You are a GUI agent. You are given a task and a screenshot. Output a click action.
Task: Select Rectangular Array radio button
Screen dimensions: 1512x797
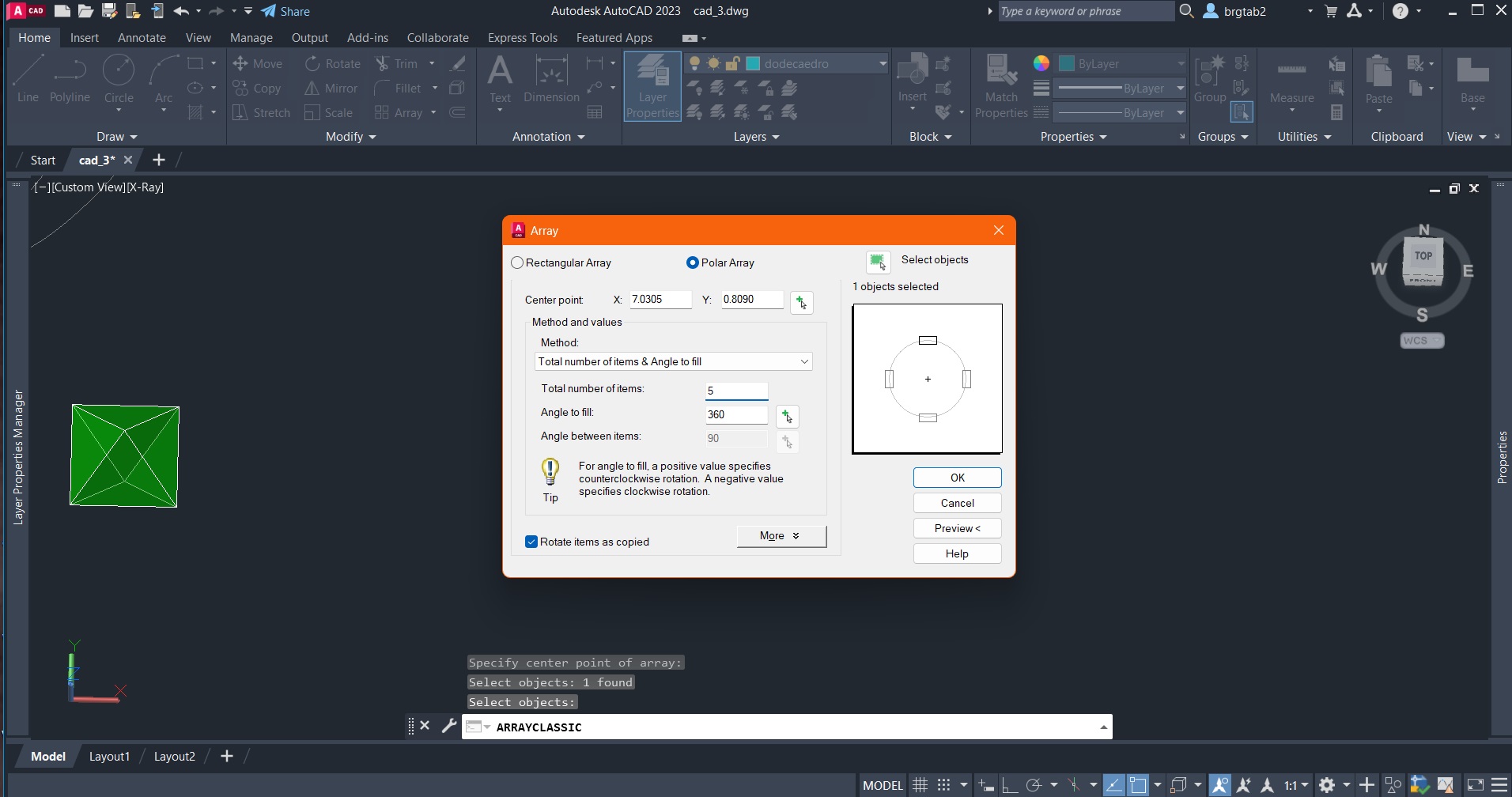click(x=517, y=263)
